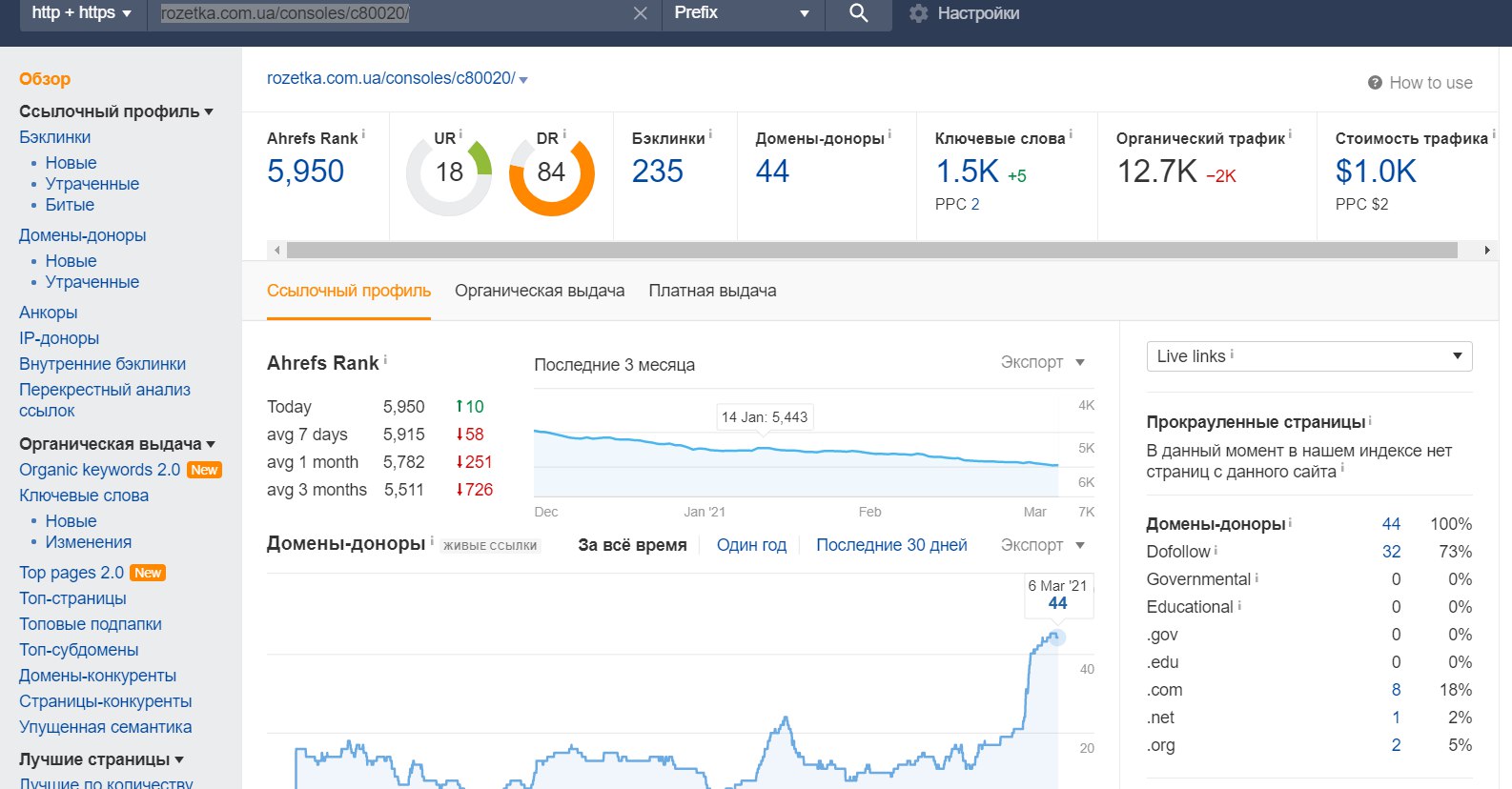Screen dimensions: 1512x789
Task: Click right arrow of horizontal scrollbar
Action: pos(1486,251)
